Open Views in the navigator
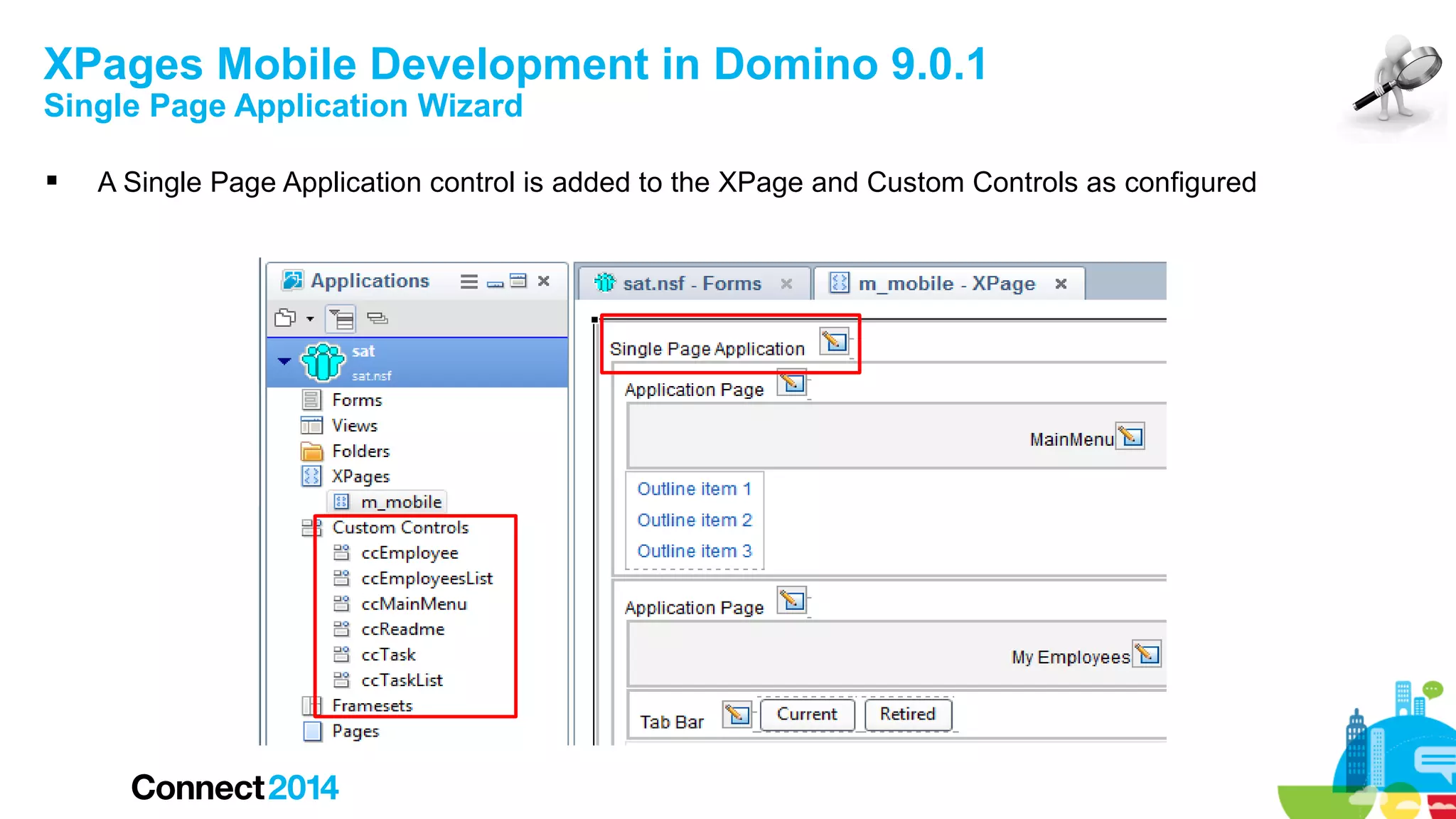This screenshot has width=1456, height=819. [355, 426]
